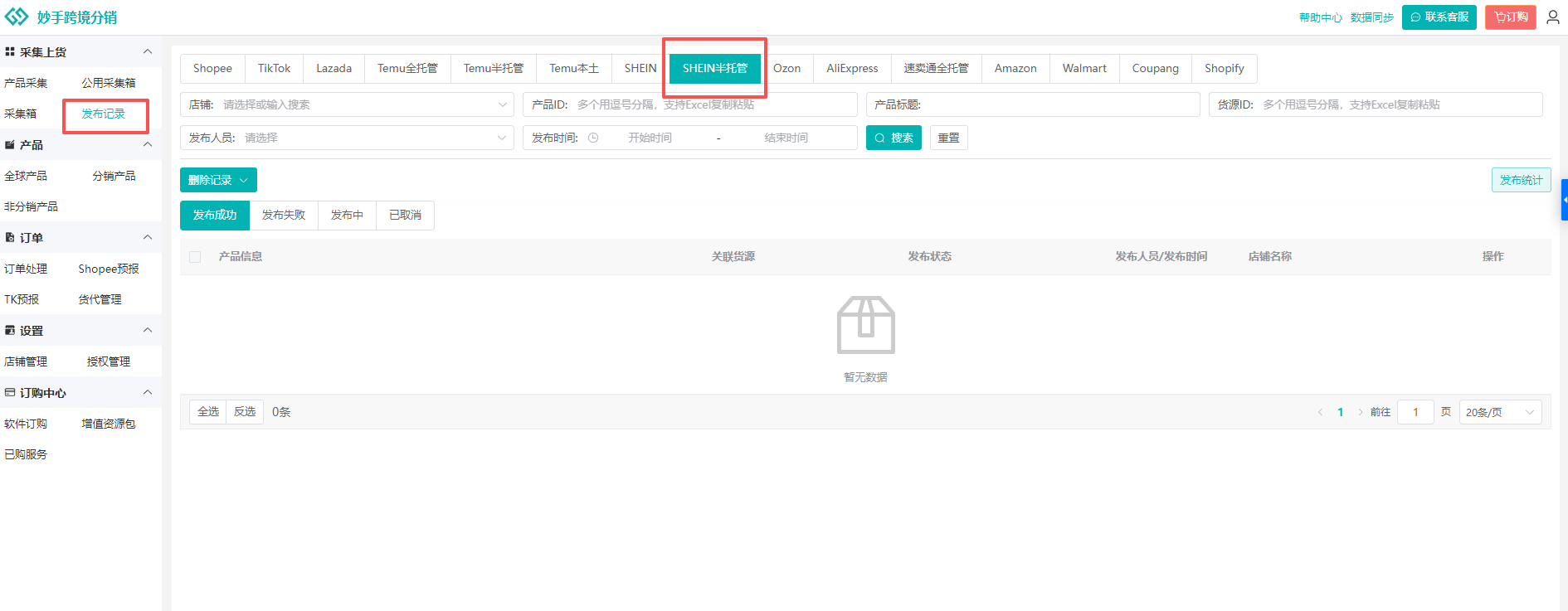This screenshot has width=1568, height=611.
Task: Click the 订购 subscribe button
Action: tap(1511, 17)
